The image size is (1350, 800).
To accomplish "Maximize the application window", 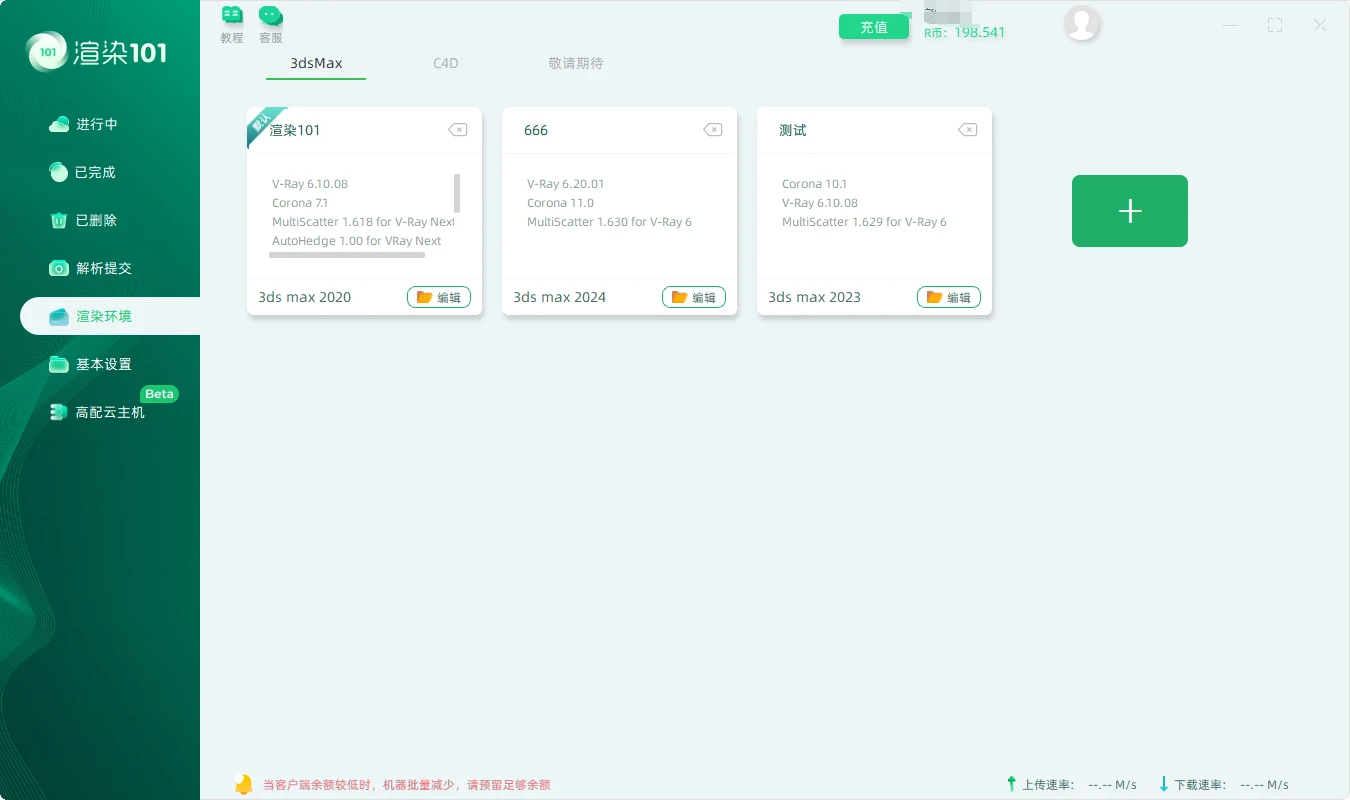I will tap(1275, 26).
